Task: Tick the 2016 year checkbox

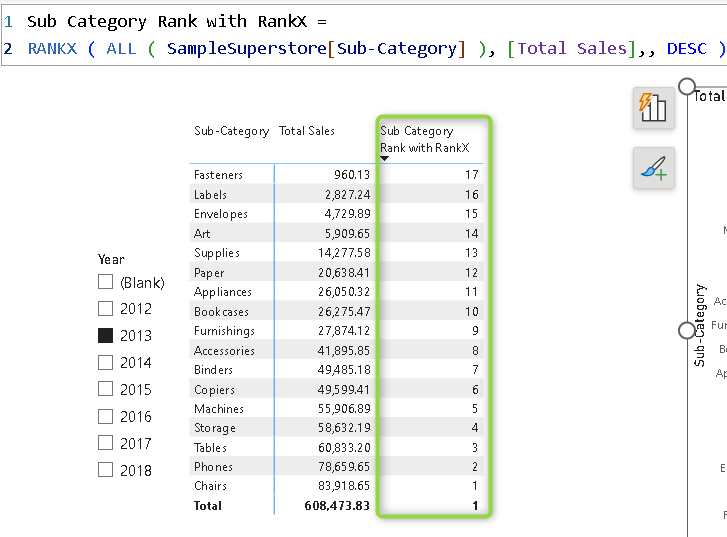Action: (x=105, y=416)
